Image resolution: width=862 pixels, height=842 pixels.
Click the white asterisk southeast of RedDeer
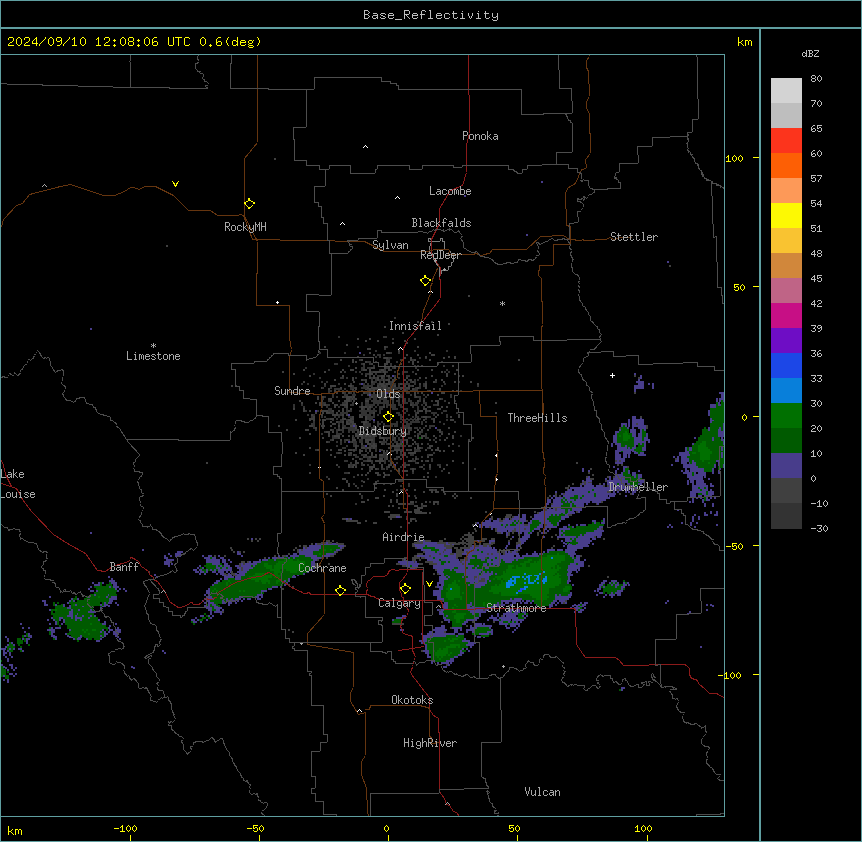coord(502,303)
